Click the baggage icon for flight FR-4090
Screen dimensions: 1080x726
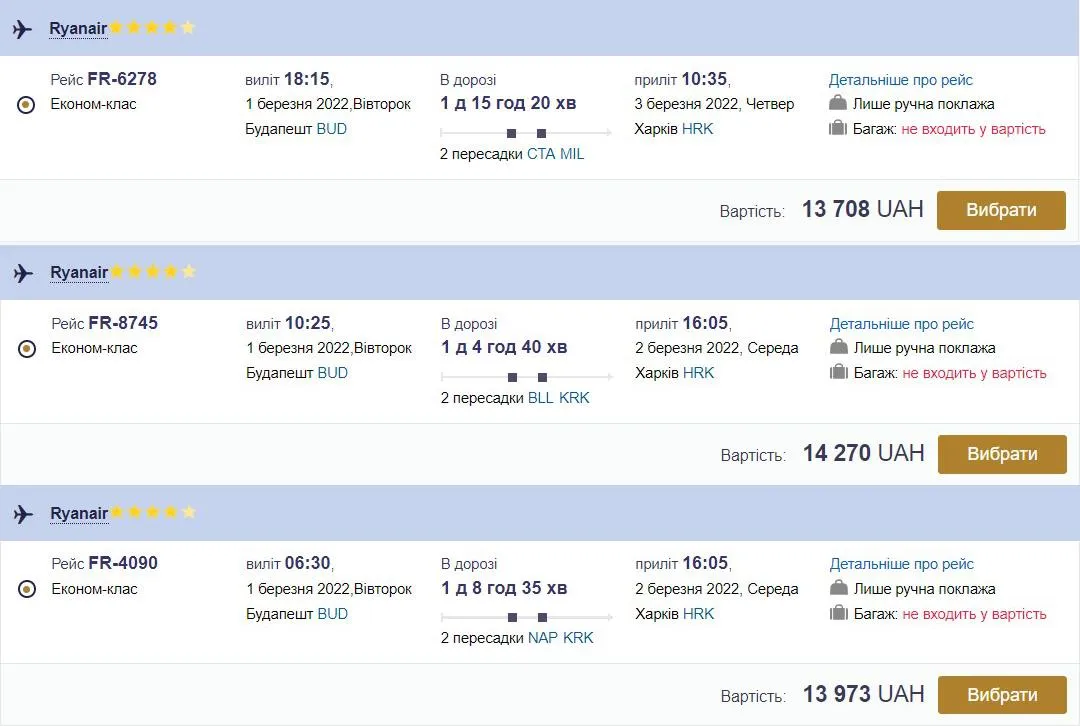pos(838,612)
